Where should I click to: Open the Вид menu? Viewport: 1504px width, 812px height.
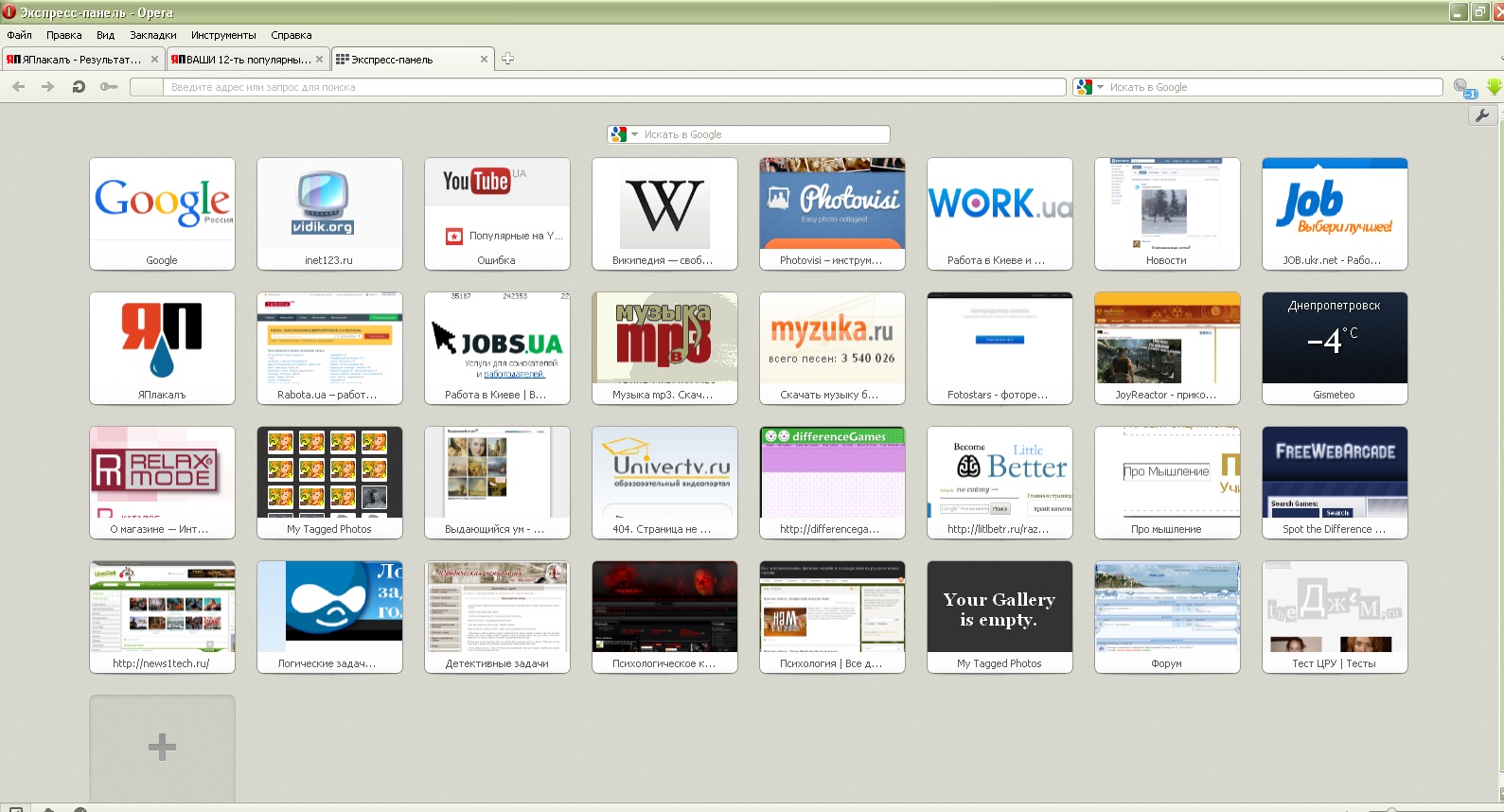(105, 35)
